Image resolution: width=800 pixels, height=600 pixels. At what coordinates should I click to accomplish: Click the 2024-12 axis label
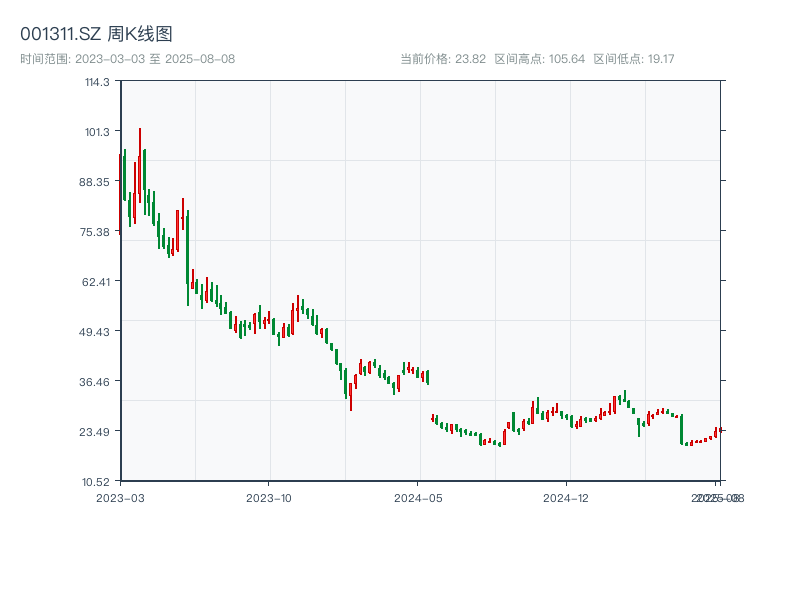(565, 496)
